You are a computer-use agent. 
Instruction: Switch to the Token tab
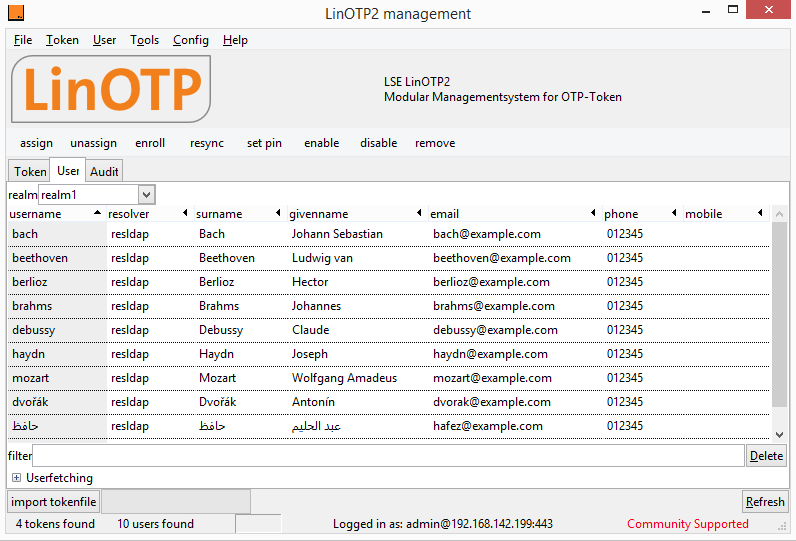click(x=30, y=172)
